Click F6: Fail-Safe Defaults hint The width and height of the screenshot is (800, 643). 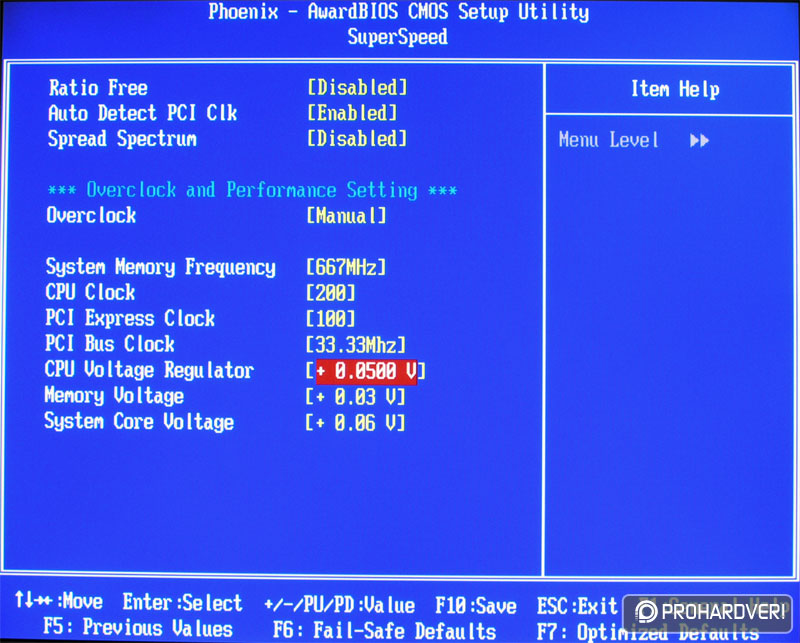coord(384,630)
